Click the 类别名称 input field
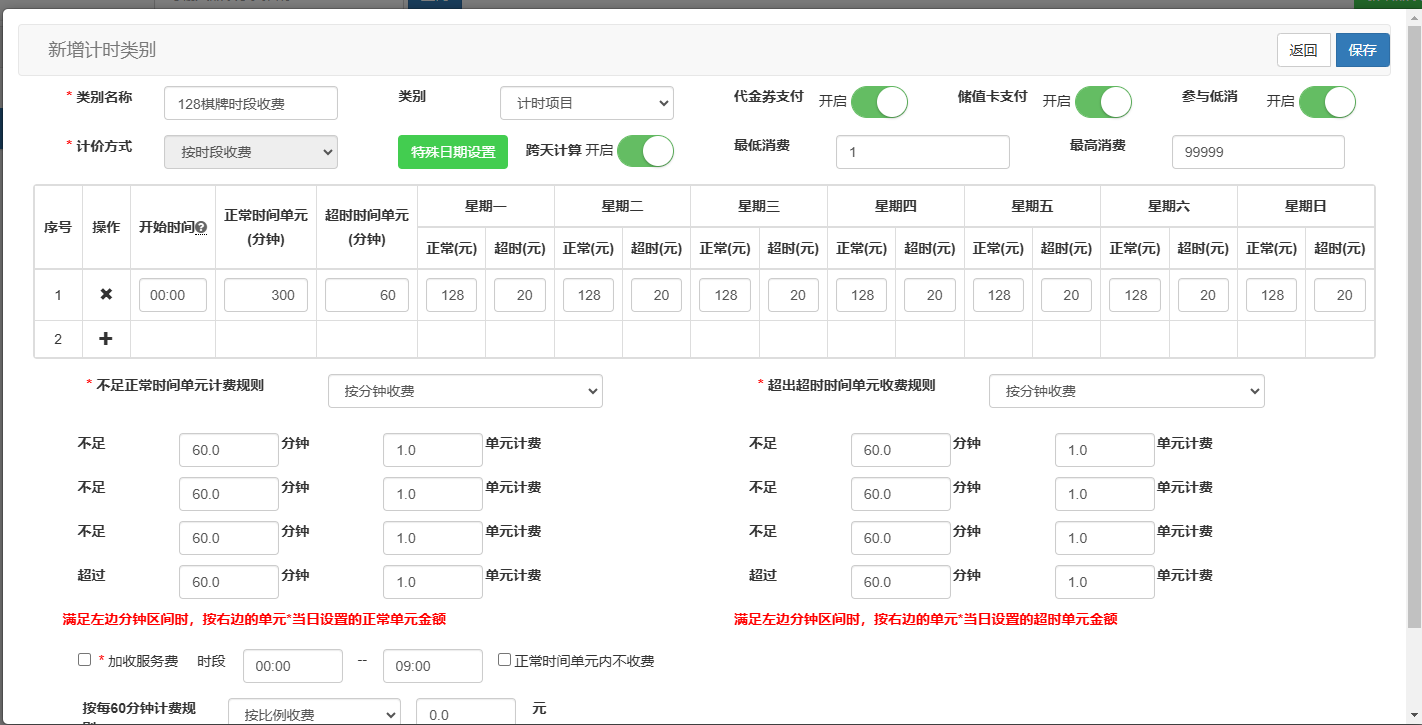Image resolution: width=1422 pixels, height=725 pixels. click(250, 103)
